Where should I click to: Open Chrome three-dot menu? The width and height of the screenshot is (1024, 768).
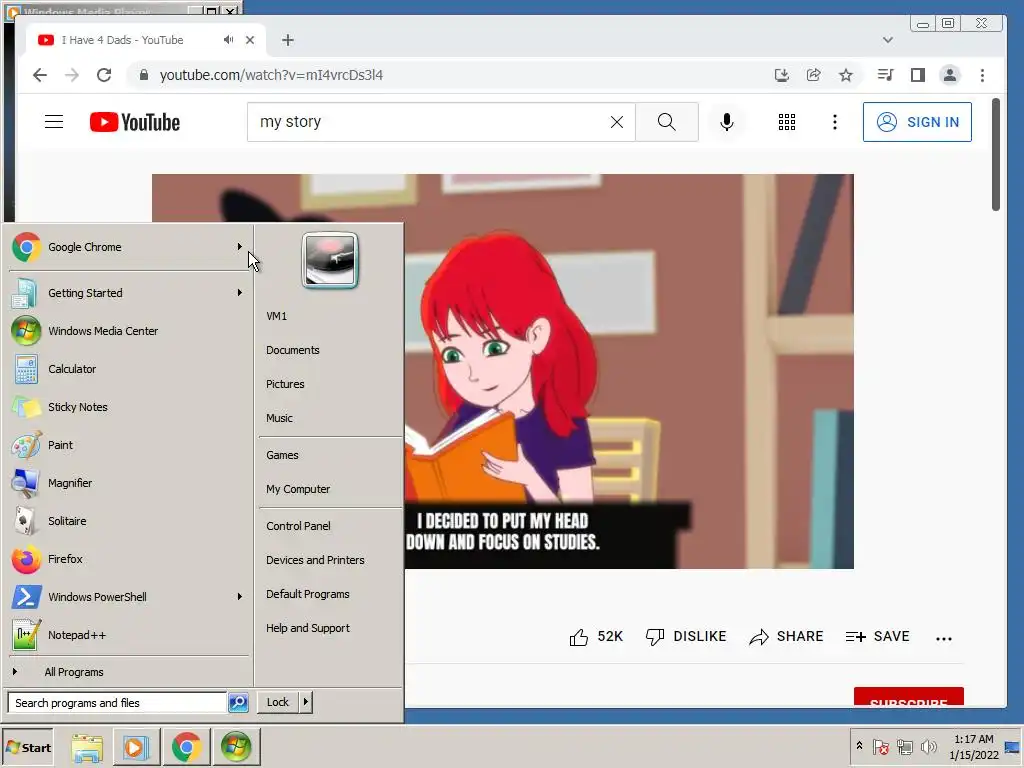point(982,75)
